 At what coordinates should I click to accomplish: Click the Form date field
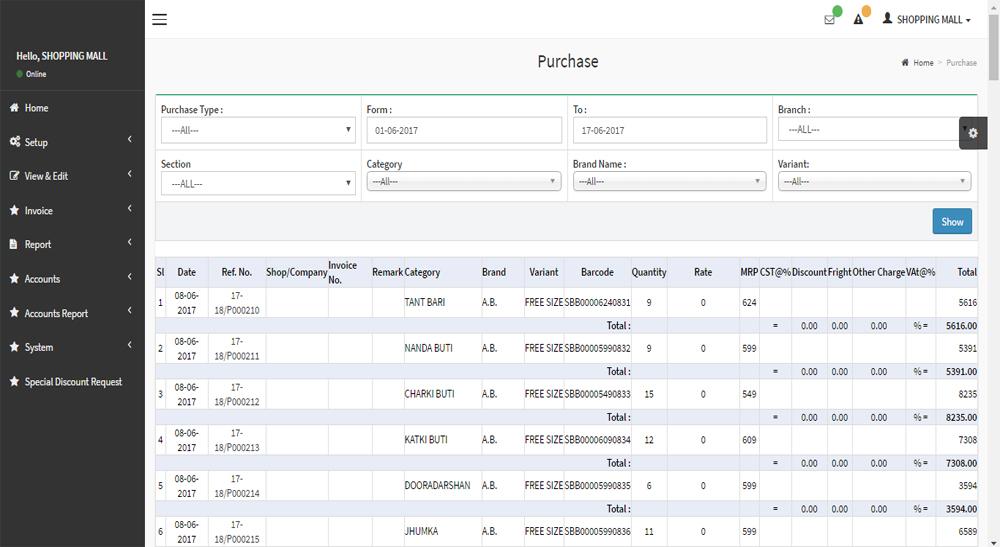(464, 130)
